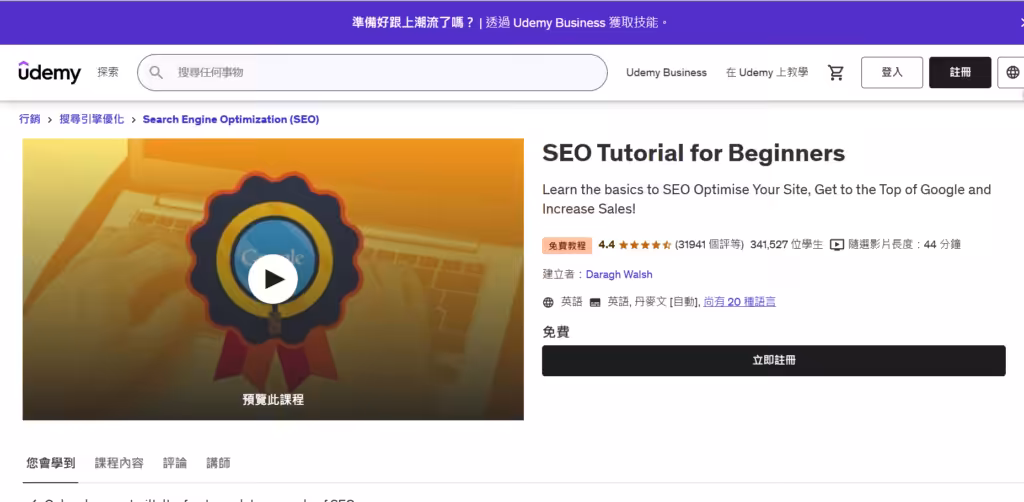Click the (31941 個評等) ratings count
The image size is (1024, 502).
pyautogui.click(x=709, y=245)
